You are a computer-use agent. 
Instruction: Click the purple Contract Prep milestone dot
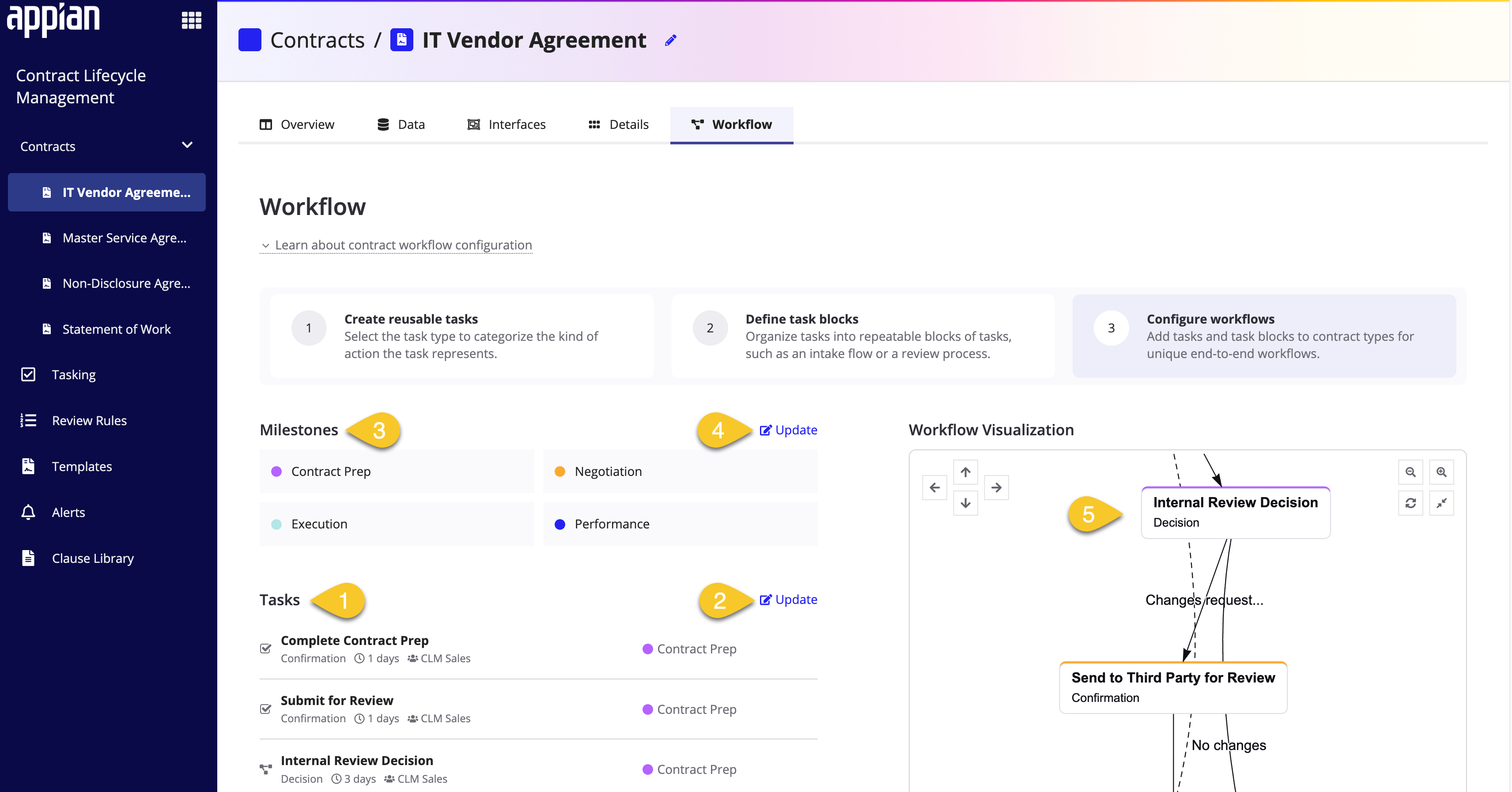point(276,471)
